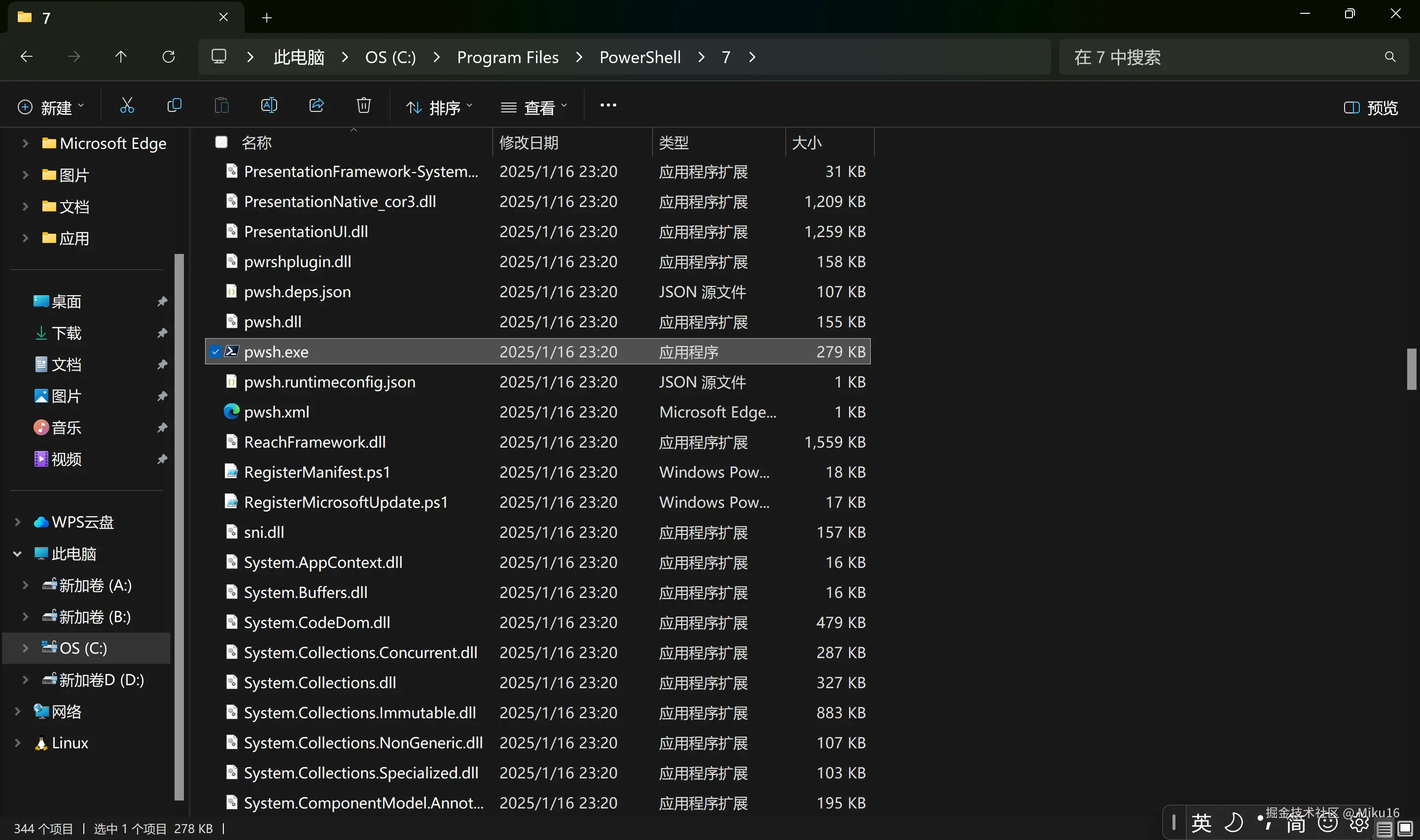Toggle the 预览 preview pane

point(1370,107)
